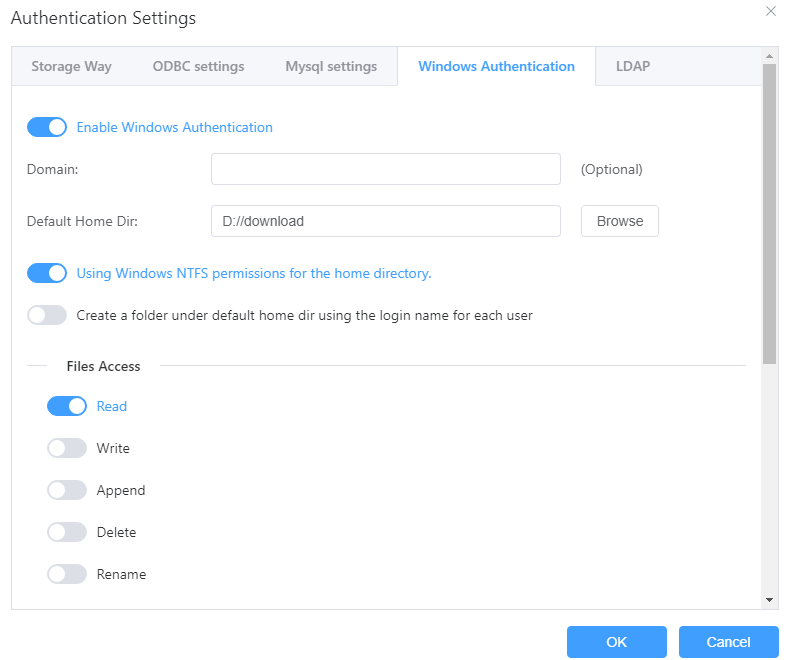The image size is (786, 660).
Task: Open the LDAP tab
Action: click(x=633, y=66)
